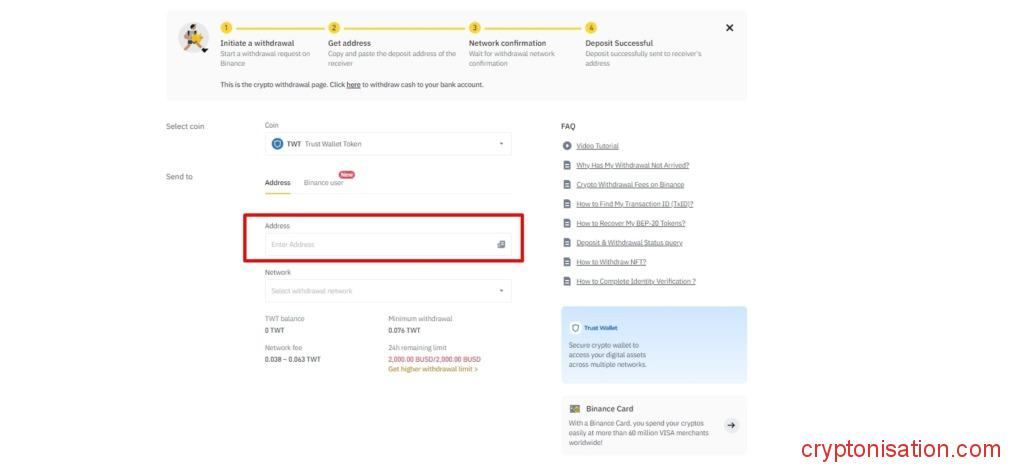Open How to Withdraw NFT link
Screen dimensions: 1024x472
click(611, 262)
